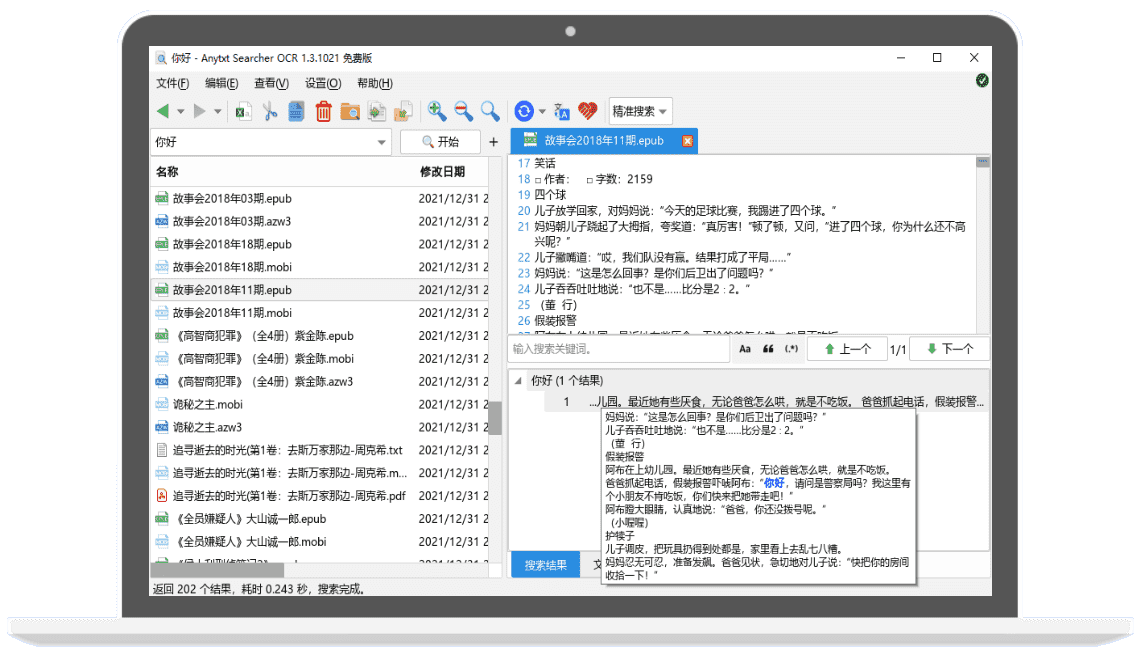1142x656 pixels.
Task: Click the blue refresh index icon
Action: (524, 111)
